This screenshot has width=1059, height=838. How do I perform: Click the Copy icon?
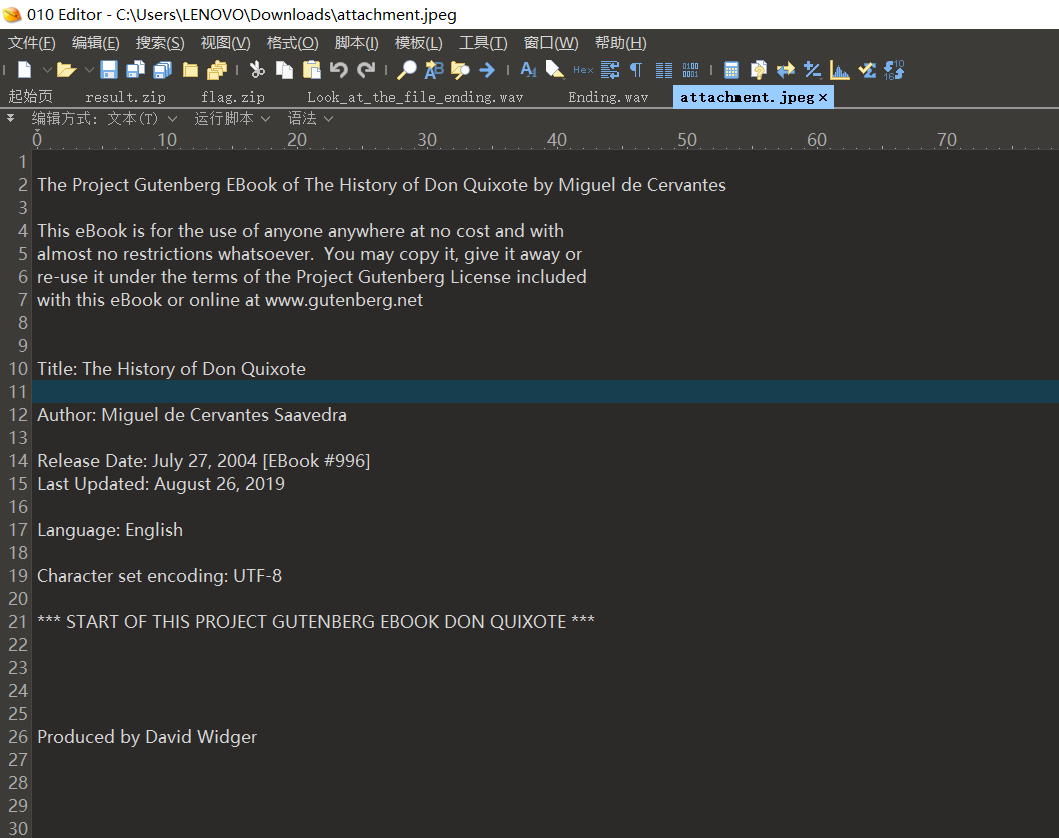(x=284, y=70)
